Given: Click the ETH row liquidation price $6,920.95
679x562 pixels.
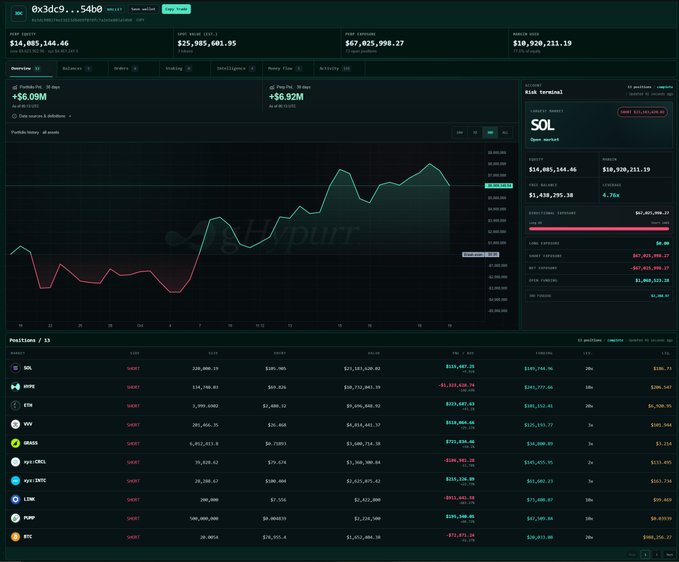Looking at the screenshot, I should (x=660, y=406).
